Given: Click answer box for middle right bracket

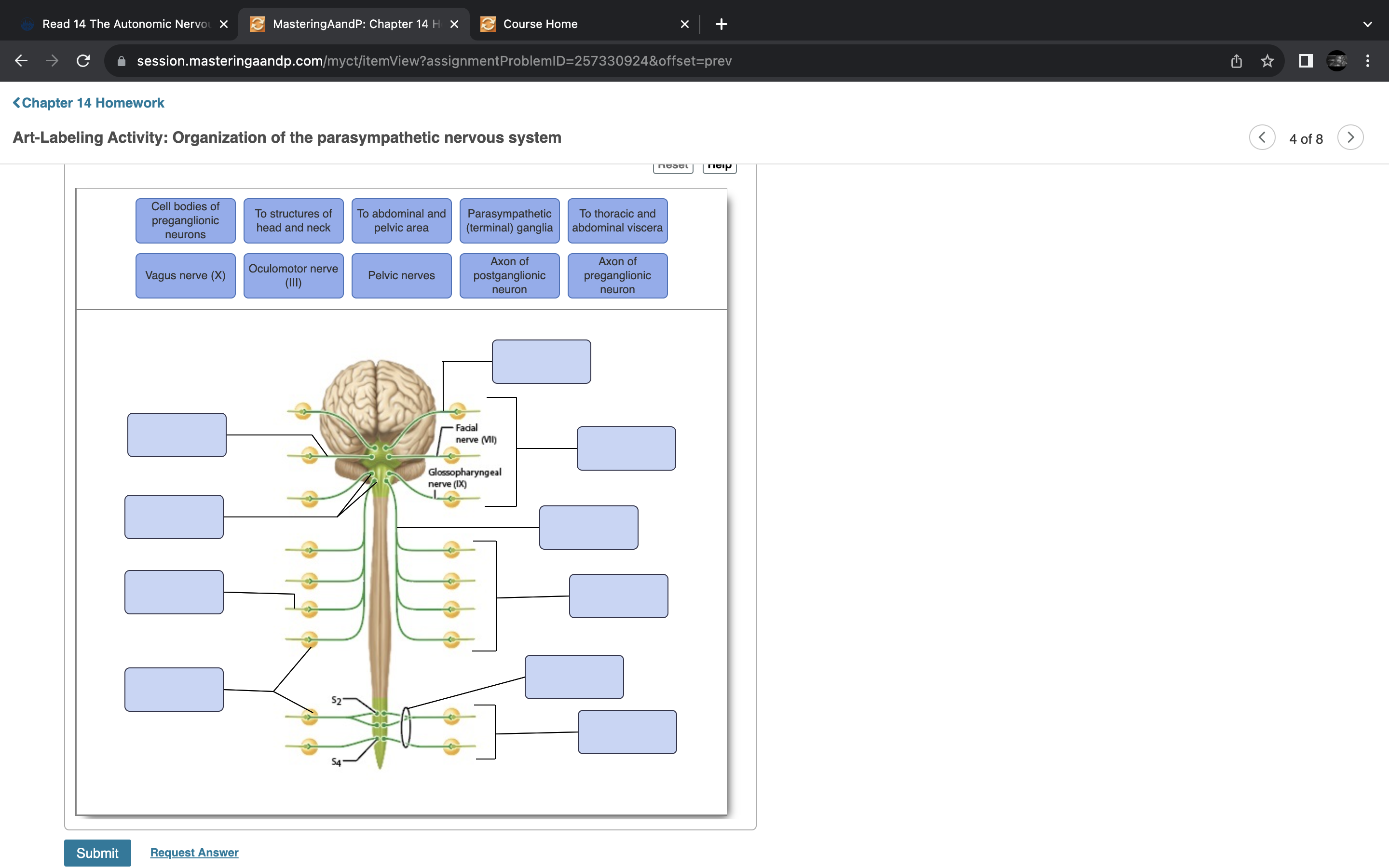Looking at the screenshot, I should pyautogui.click(x=618, y=596).
